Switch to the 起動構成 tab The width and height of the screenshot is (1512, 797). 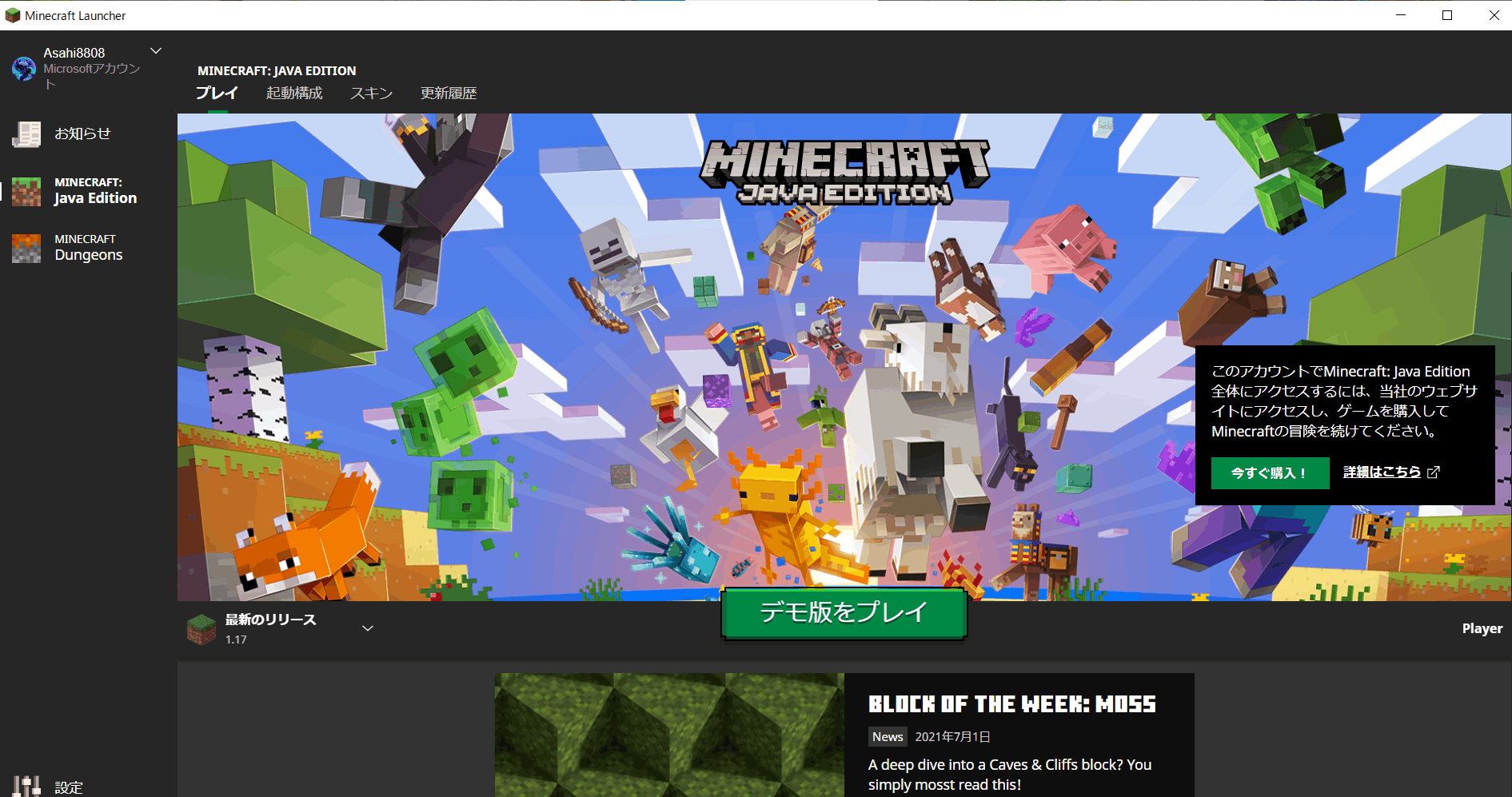pos(294,93)
